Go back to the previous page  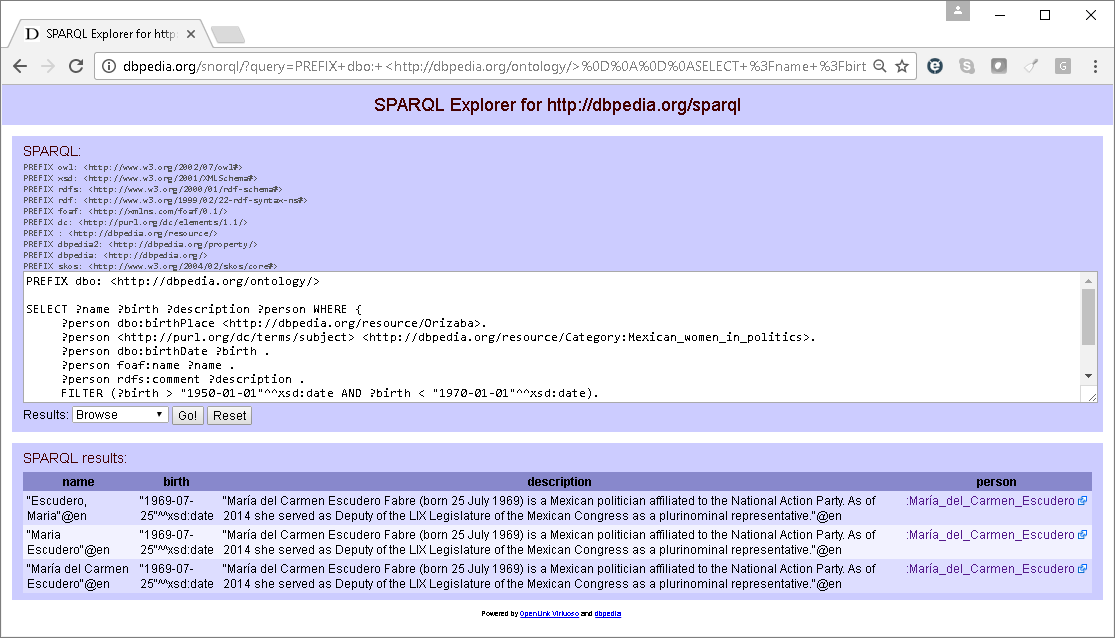pyautogui.click(x=20, y=66)
